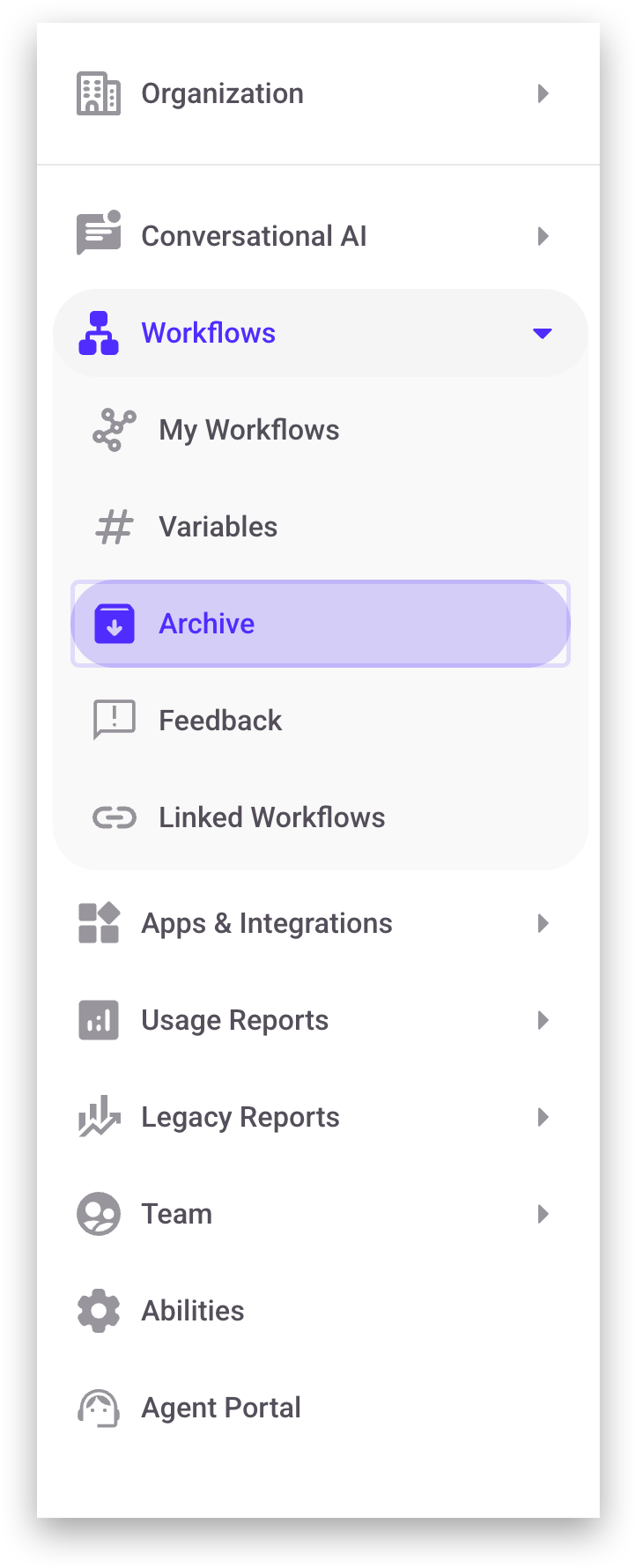This screenshot has width=636, height=1568.
Task: Click the Organization building icon
Action: (x=98, y=93)
